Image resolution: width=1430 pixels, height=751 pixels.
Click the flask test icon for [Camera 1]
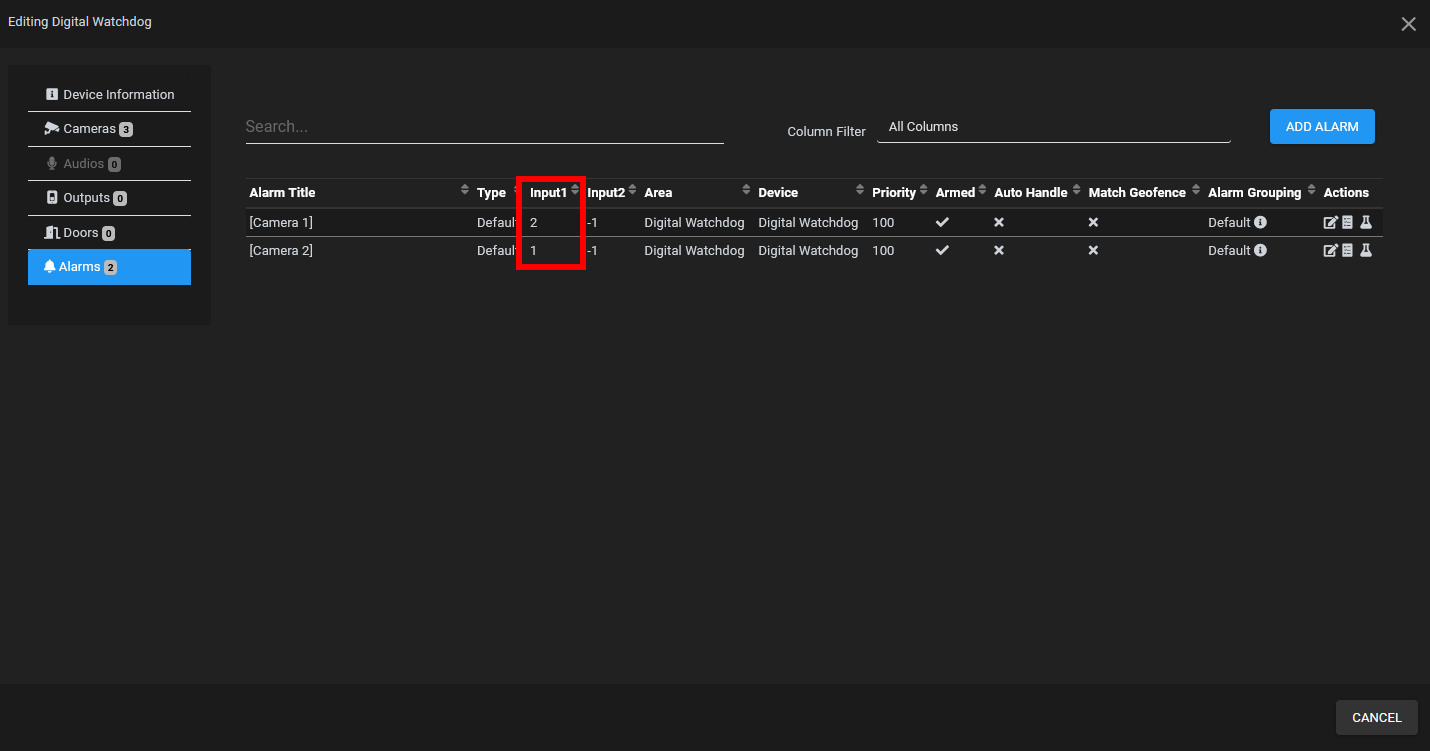pos(1366,222)
